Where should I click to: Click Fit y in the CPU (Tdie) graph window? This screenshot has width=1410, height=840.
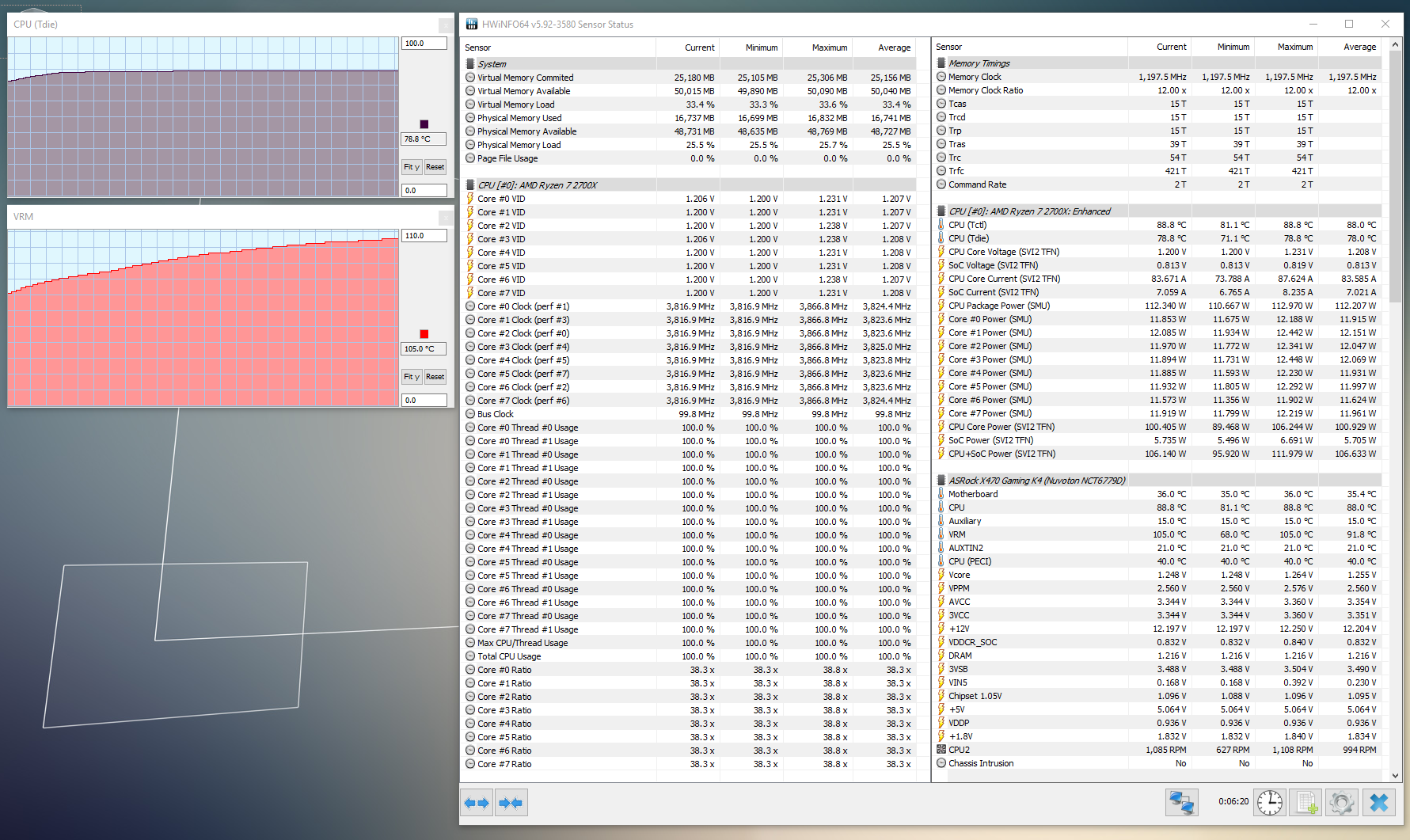click(x=412, y=167)
